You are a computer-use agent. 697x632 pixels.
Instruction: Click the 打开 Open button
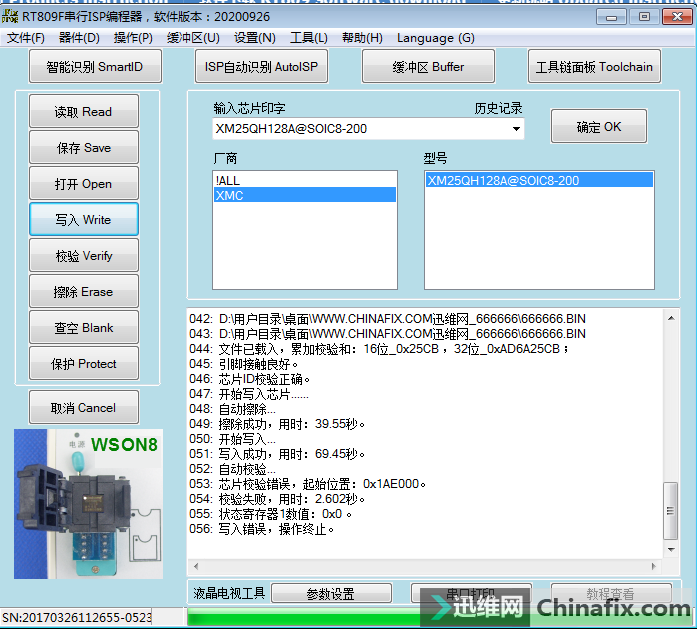pos(84,184)
